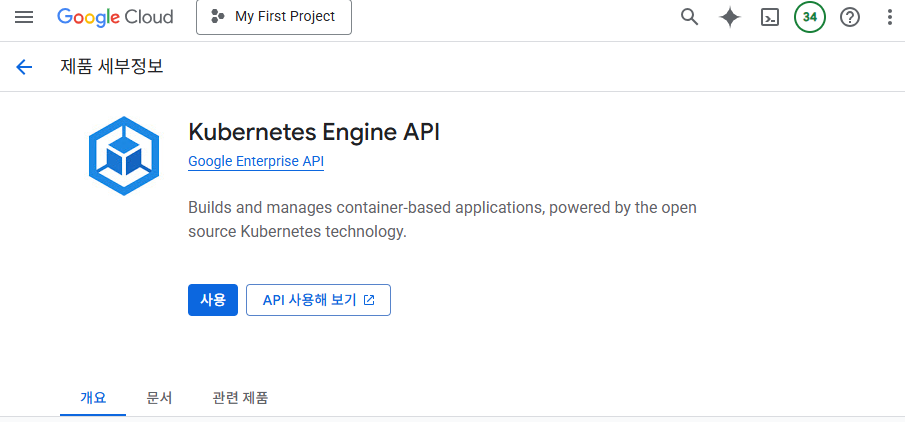
Task: Click the search magnifier icon
Action: 689,17
